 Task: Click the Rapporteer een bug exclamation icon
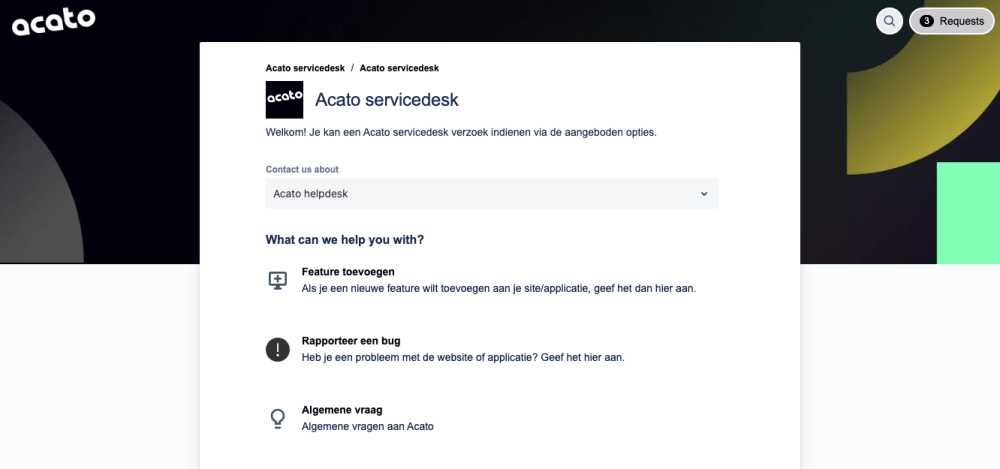277,350
